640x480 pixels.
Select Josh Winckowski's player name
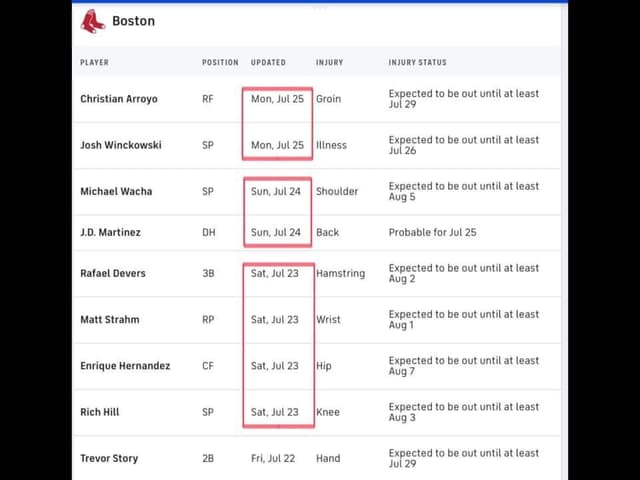click(x=121, y=145)
